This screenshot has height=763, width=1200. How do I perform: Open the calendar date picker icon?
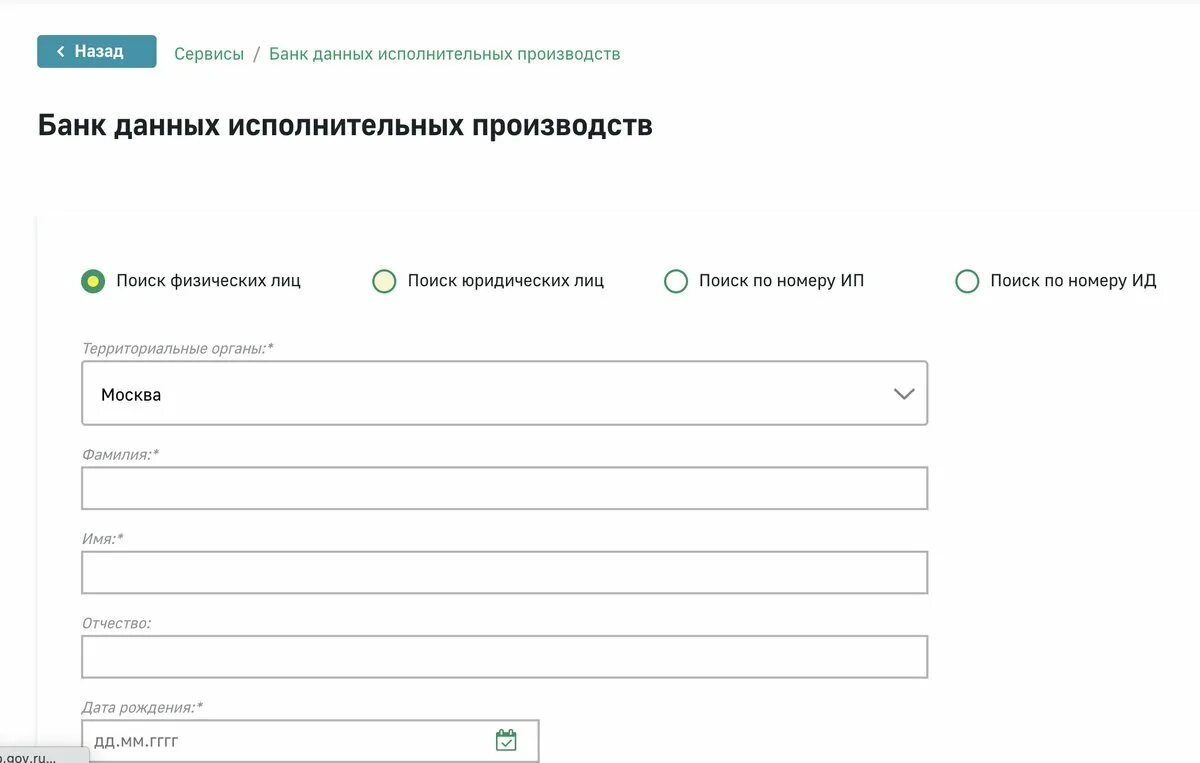tap(506, 740)
